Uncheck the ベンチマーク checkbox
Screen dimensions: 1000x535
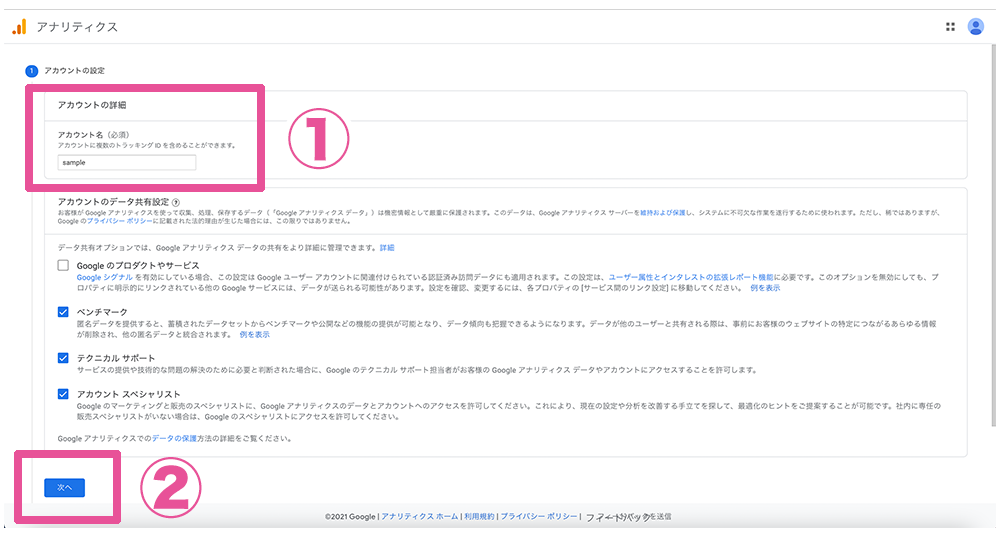(x=63, y=312)
